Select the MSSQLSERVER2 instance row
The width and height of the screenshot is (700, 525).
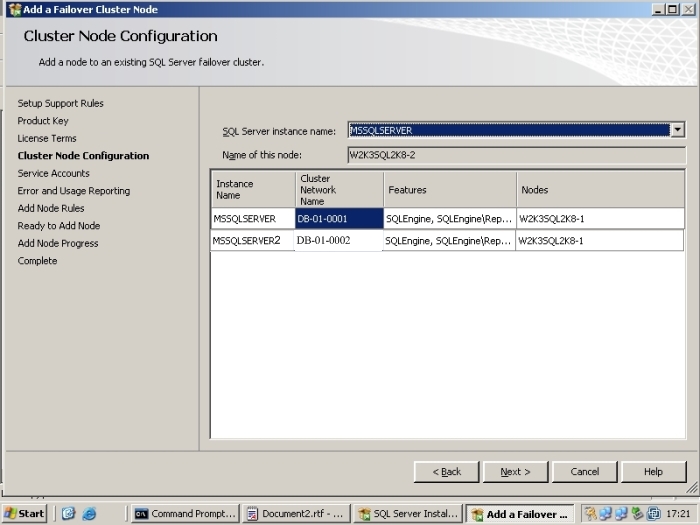click(245, 241)
